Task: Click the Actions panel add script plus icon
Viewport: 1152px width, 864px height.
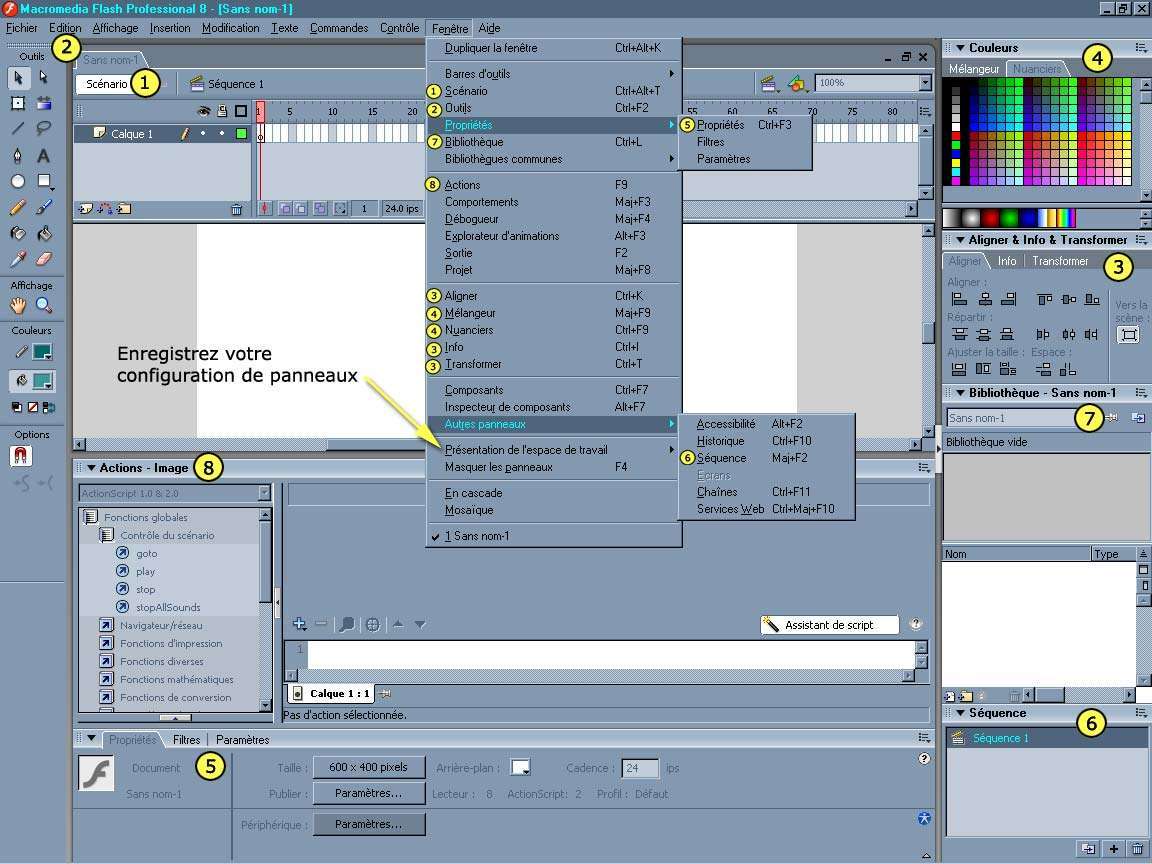Action: click(x=299, y=624)
